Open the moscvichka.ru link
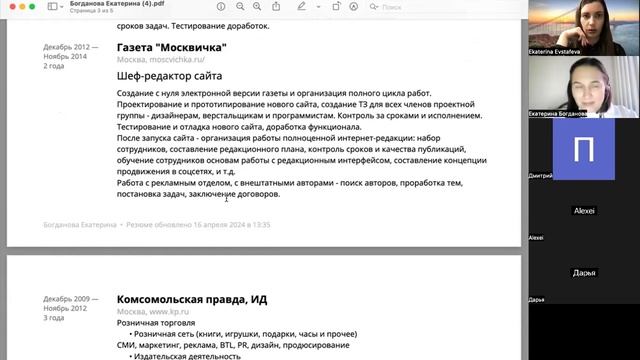Image resolution: width=640 pixels, height=360 pixels. click(177, 60)
